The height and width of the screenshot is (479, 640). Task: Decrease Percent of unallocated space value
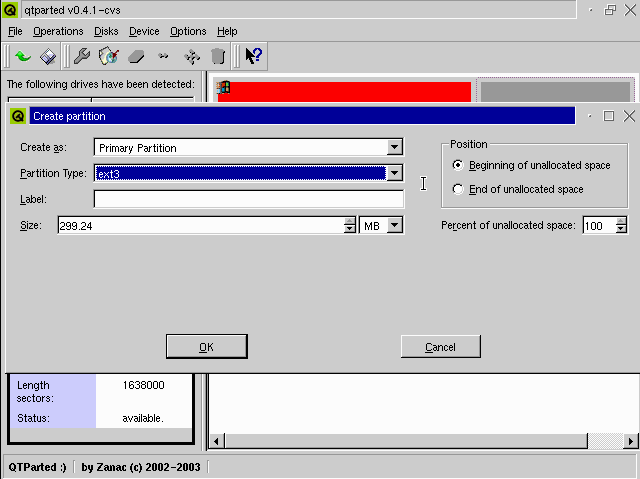pyautogui.click(x=621, y=229)
